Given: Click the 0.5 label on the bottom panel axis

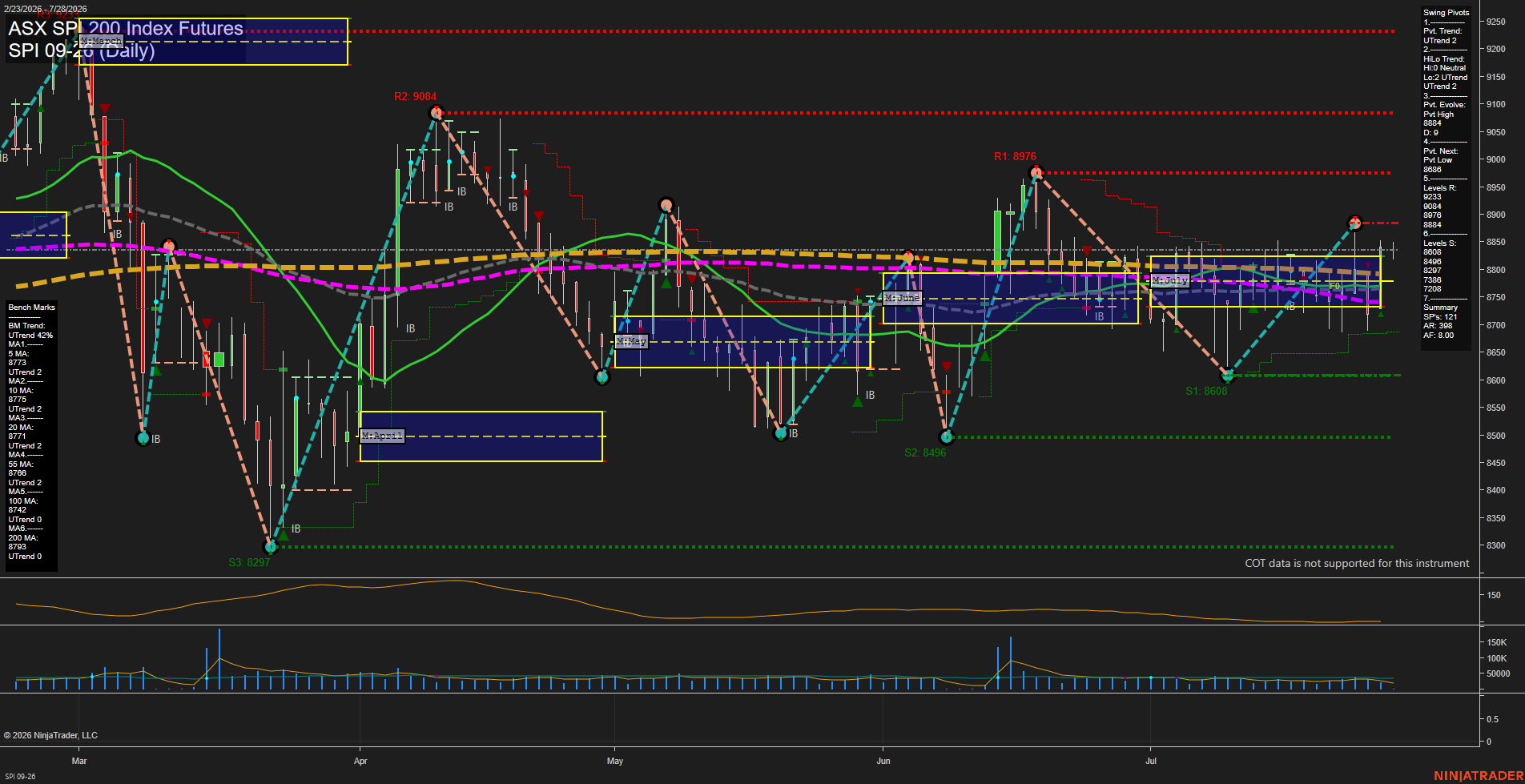Looking at the screenshot, I should (1492, 720).
